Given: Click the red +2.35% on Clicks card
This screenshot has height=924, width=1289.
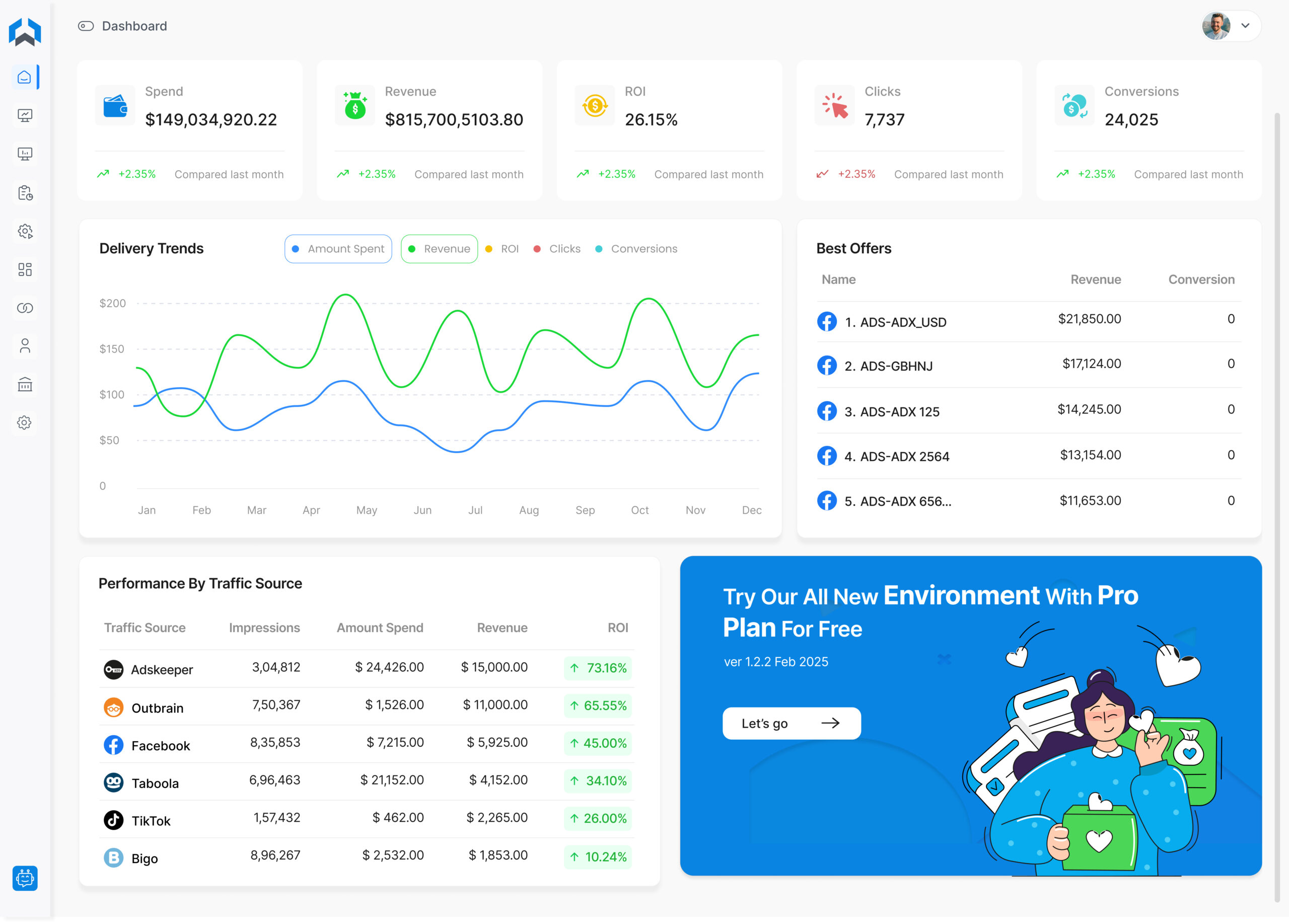Looking at the screenshot, I should pos(856,174).
